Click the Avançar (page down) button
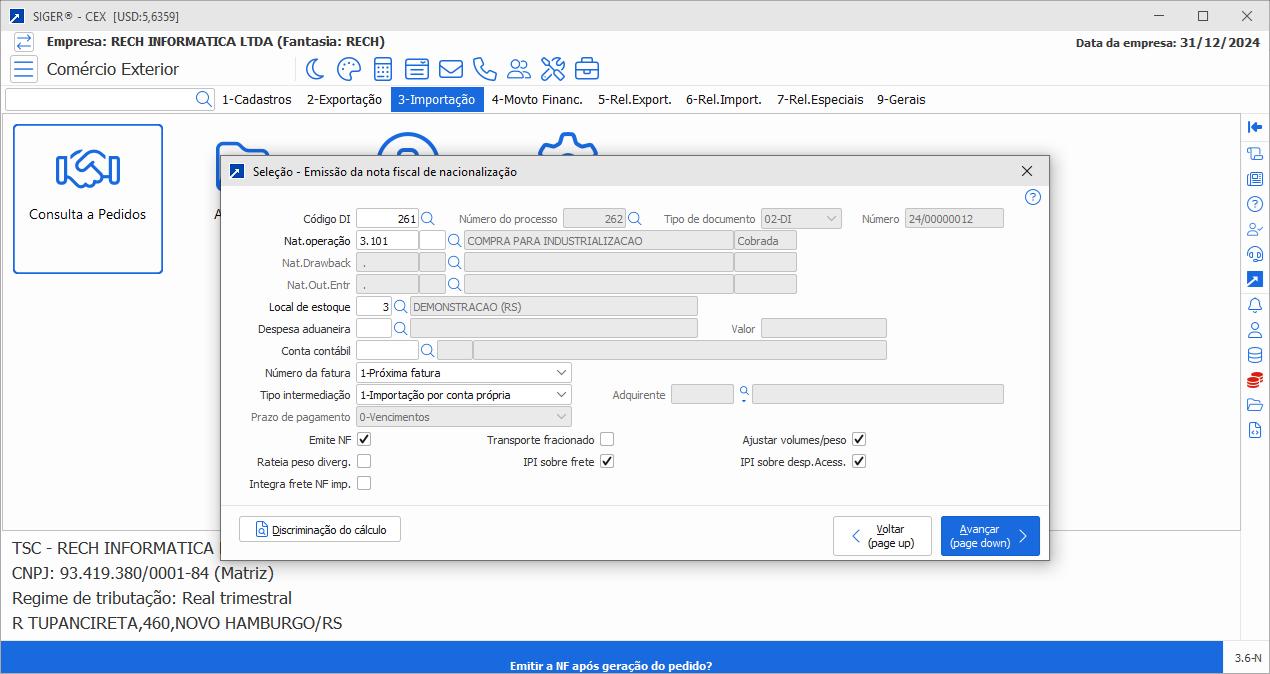This screenshot has height=674, width=1270. click(989, 536)
